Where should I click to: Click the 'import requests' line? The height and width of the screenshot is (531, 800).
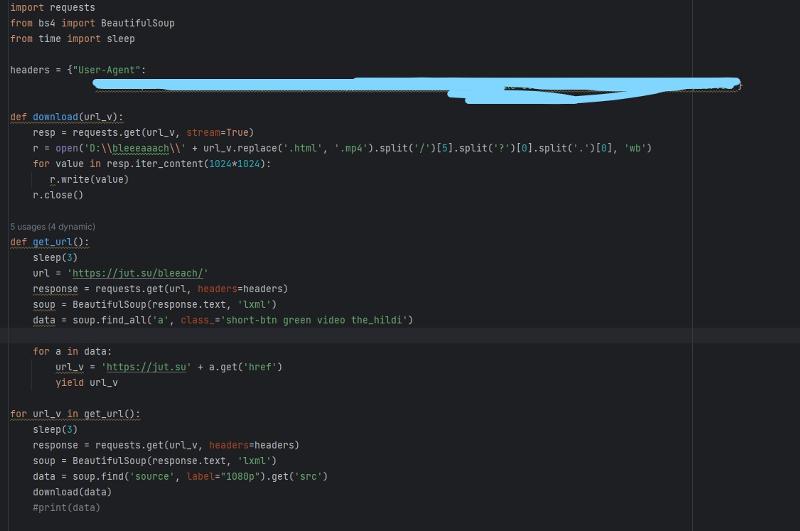click(52, 8)
